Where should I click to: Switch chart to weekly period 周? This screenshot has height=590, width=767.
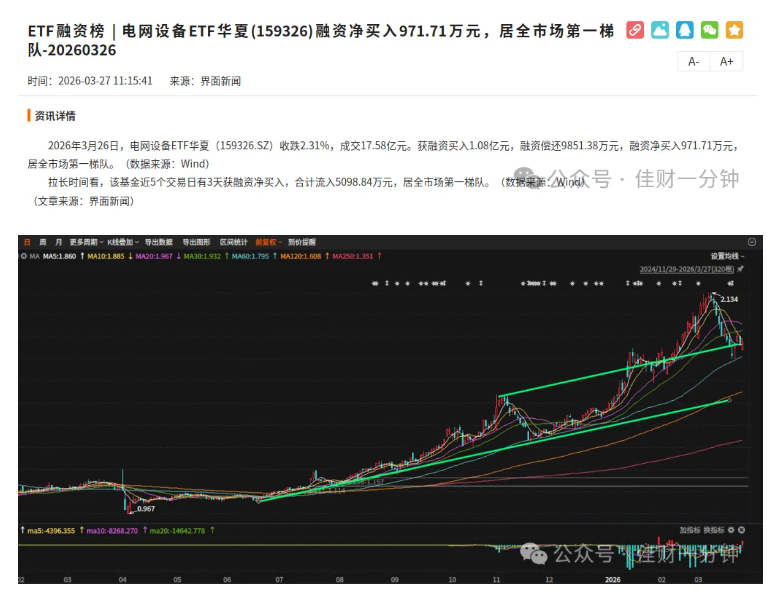click(43, 242)
